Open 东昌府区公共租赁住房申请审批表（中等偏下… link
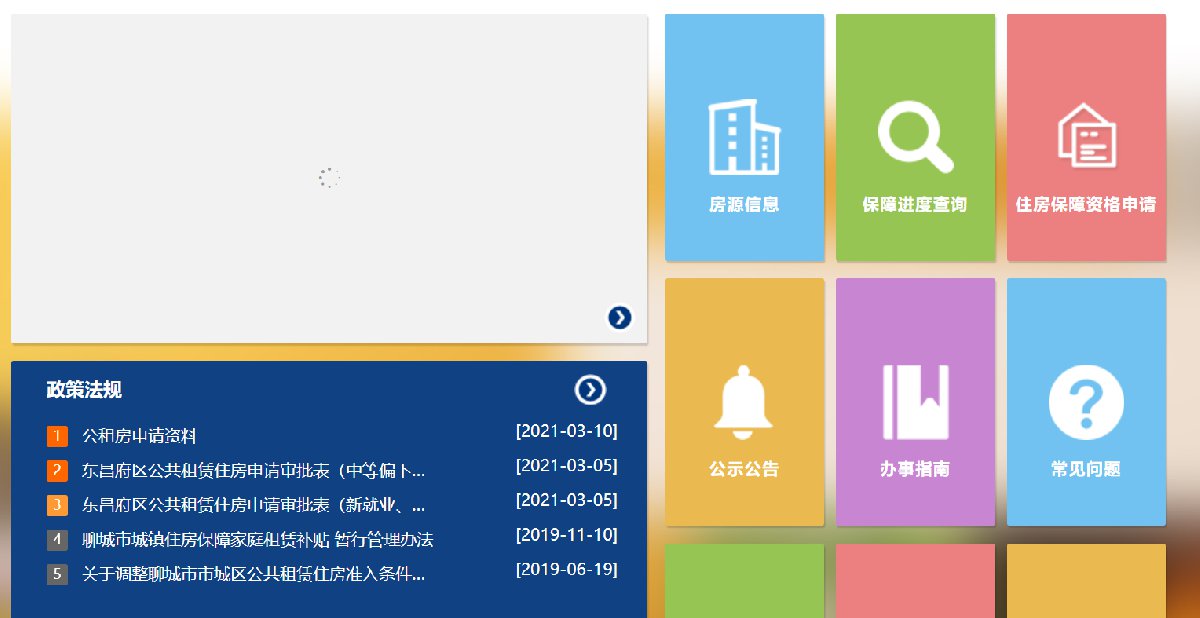Viewport: 1200px width, 618px height. point(253,470)
